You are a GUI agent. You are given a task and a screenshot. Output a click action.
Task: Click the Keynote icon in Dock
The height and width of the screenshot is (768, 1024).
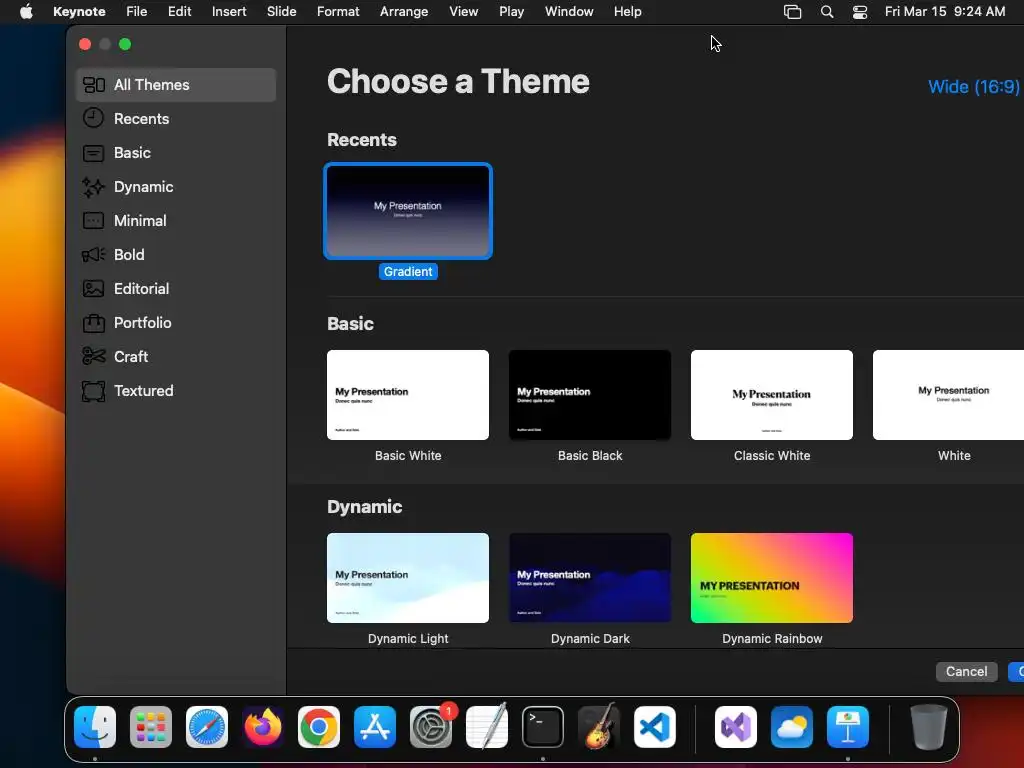pyautogui.click(x=848, y=727)
